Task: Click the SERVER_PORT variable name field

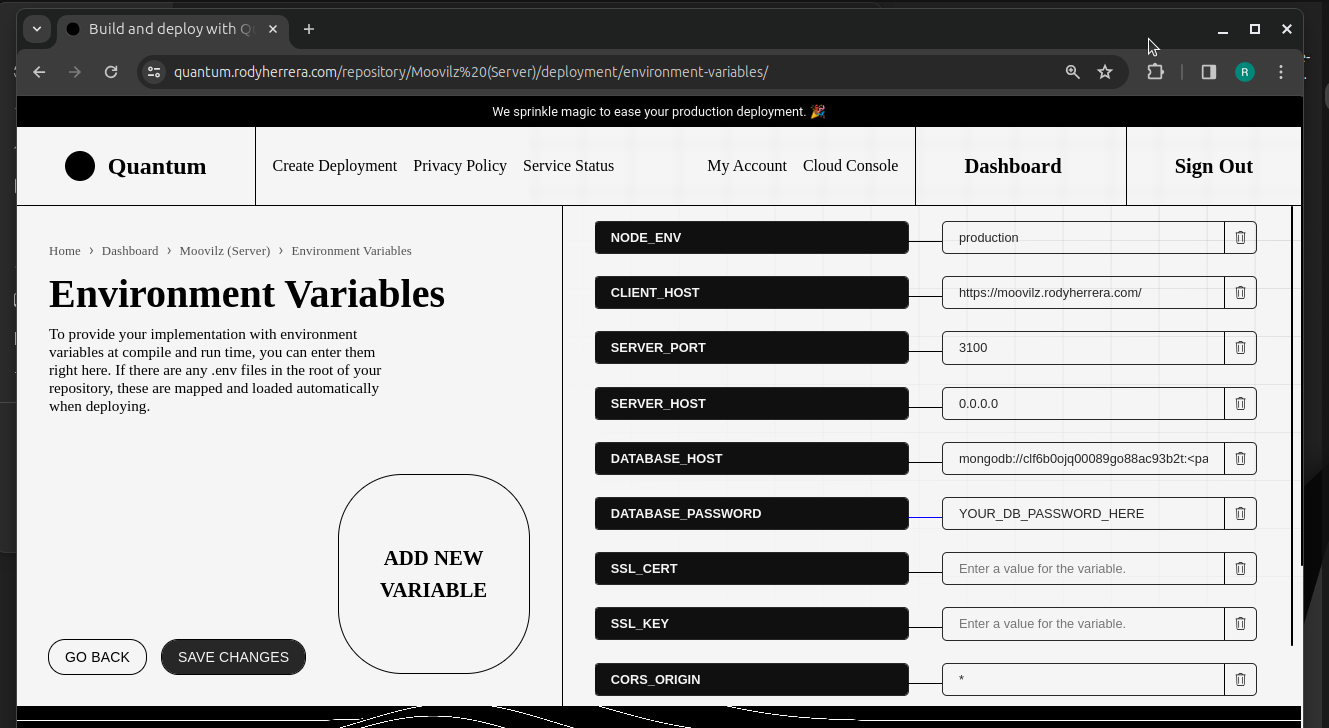Action: click(x=751, y=348)
